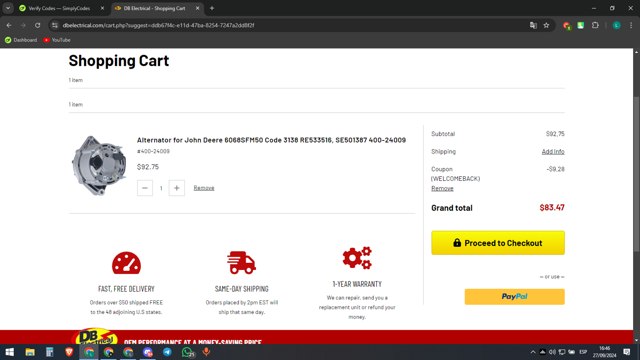
Task: Click the Fast, Free Delivery speedometer icon
Action: (x=126, y=263)
